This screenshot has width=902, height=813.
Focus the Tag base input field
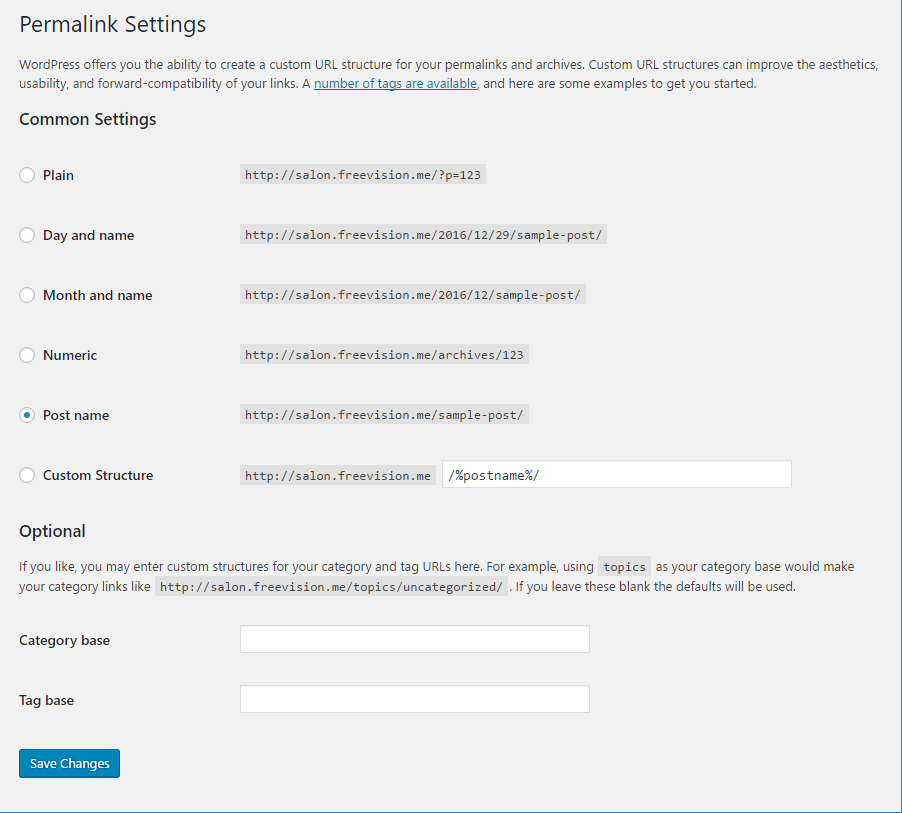414,699
